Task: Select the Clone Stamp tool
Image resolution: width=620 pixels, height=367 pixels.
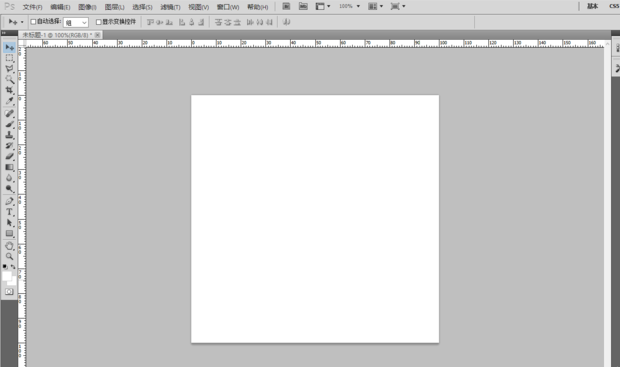Action: coord(9,135)
